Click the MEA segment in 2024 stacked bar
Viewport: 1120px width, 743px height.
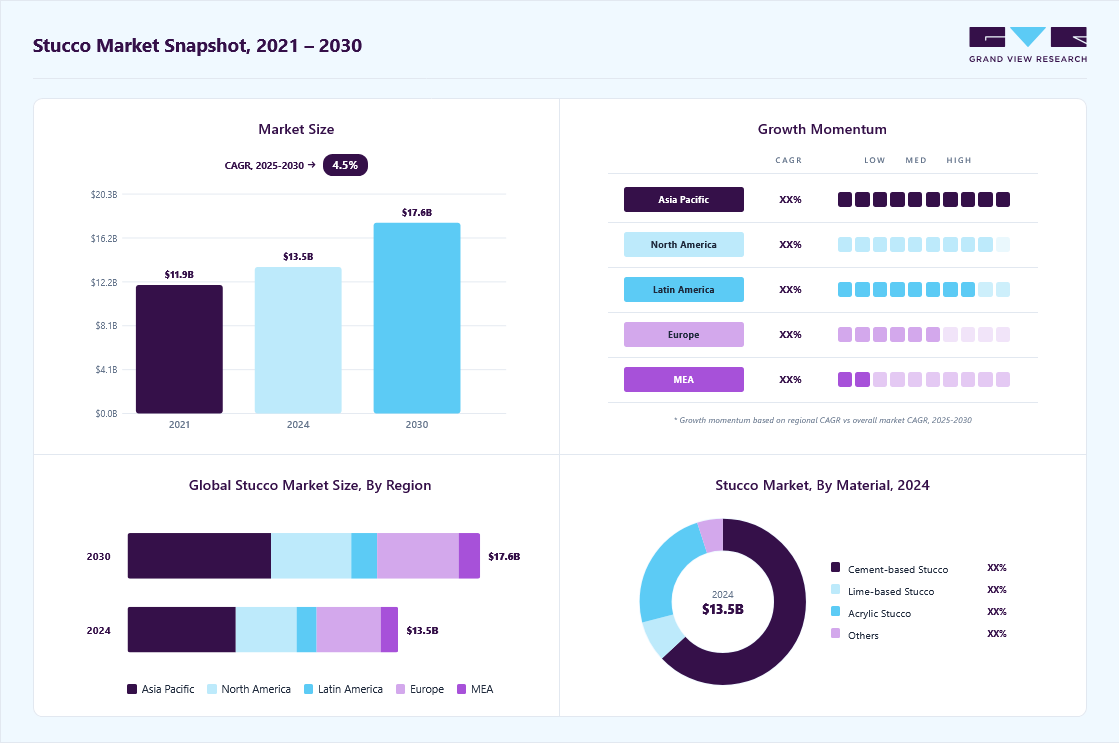pyautogui.click(x=389, y=629)
